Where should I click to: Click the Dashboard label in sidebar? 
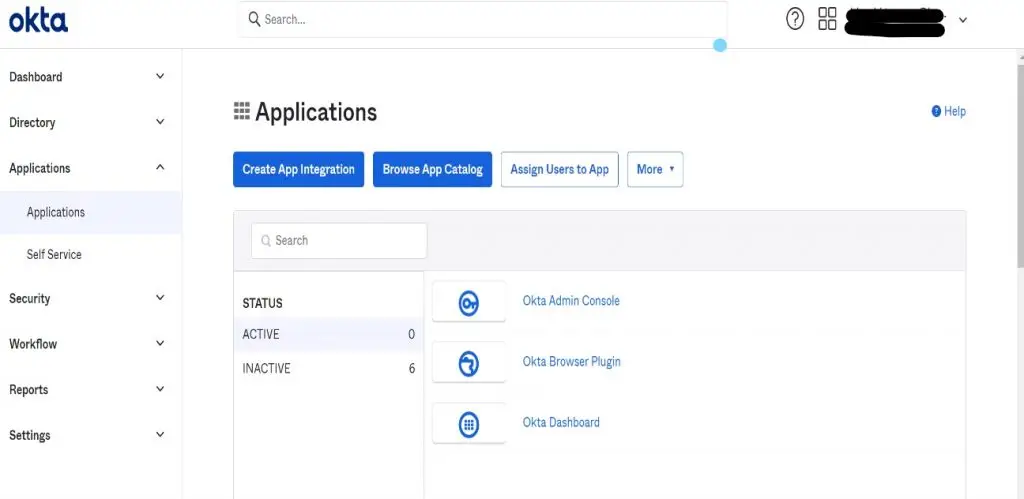tap(36, 77)
